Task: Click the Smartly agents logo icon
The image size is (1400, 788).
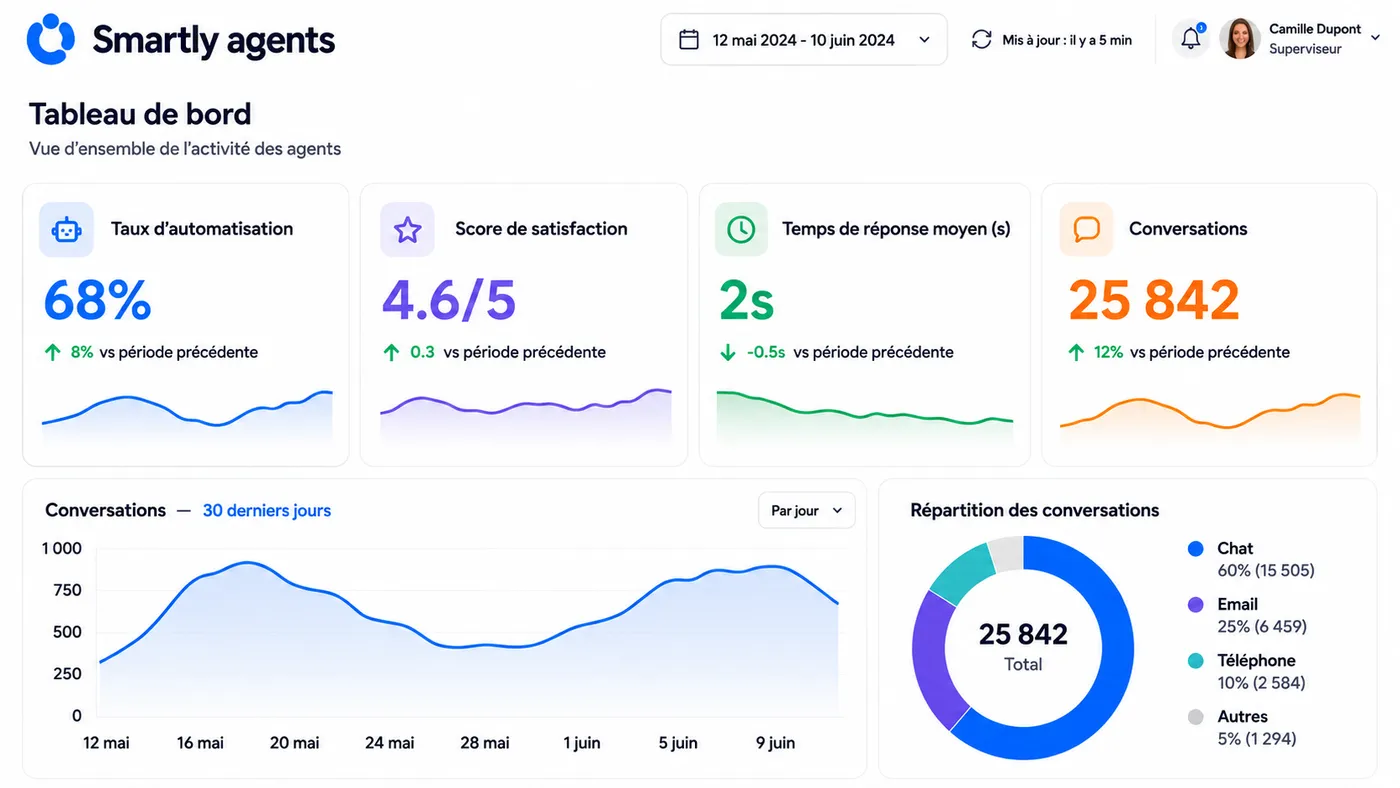Action: click(x=51, y=40)
